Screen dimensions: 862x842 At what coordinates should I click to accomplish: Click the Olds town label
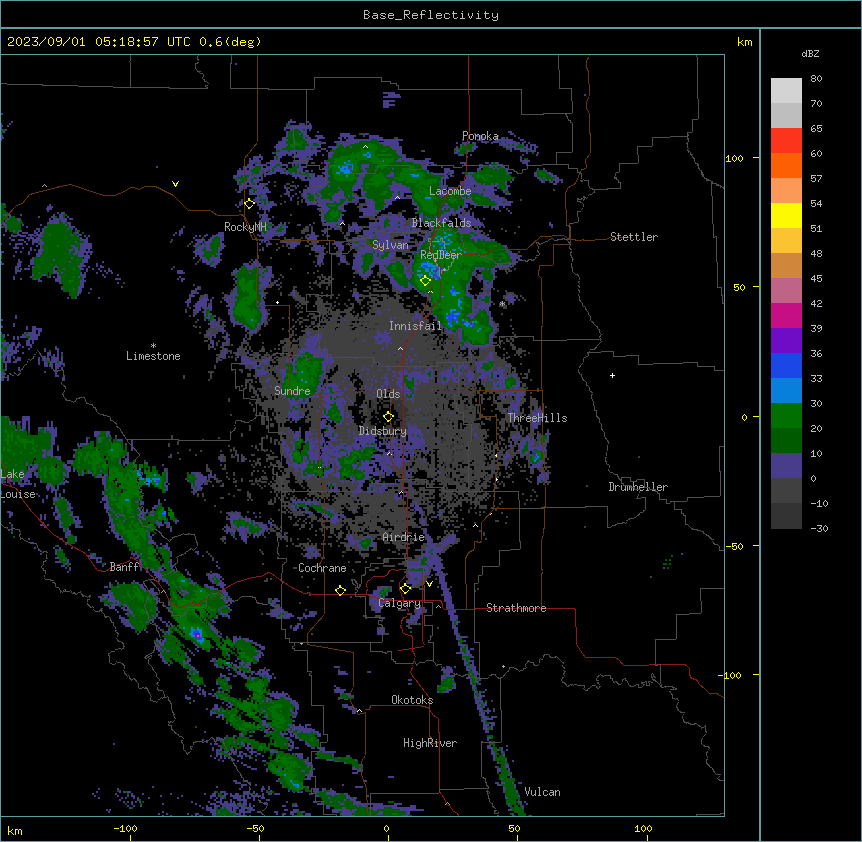pos(388,394)
